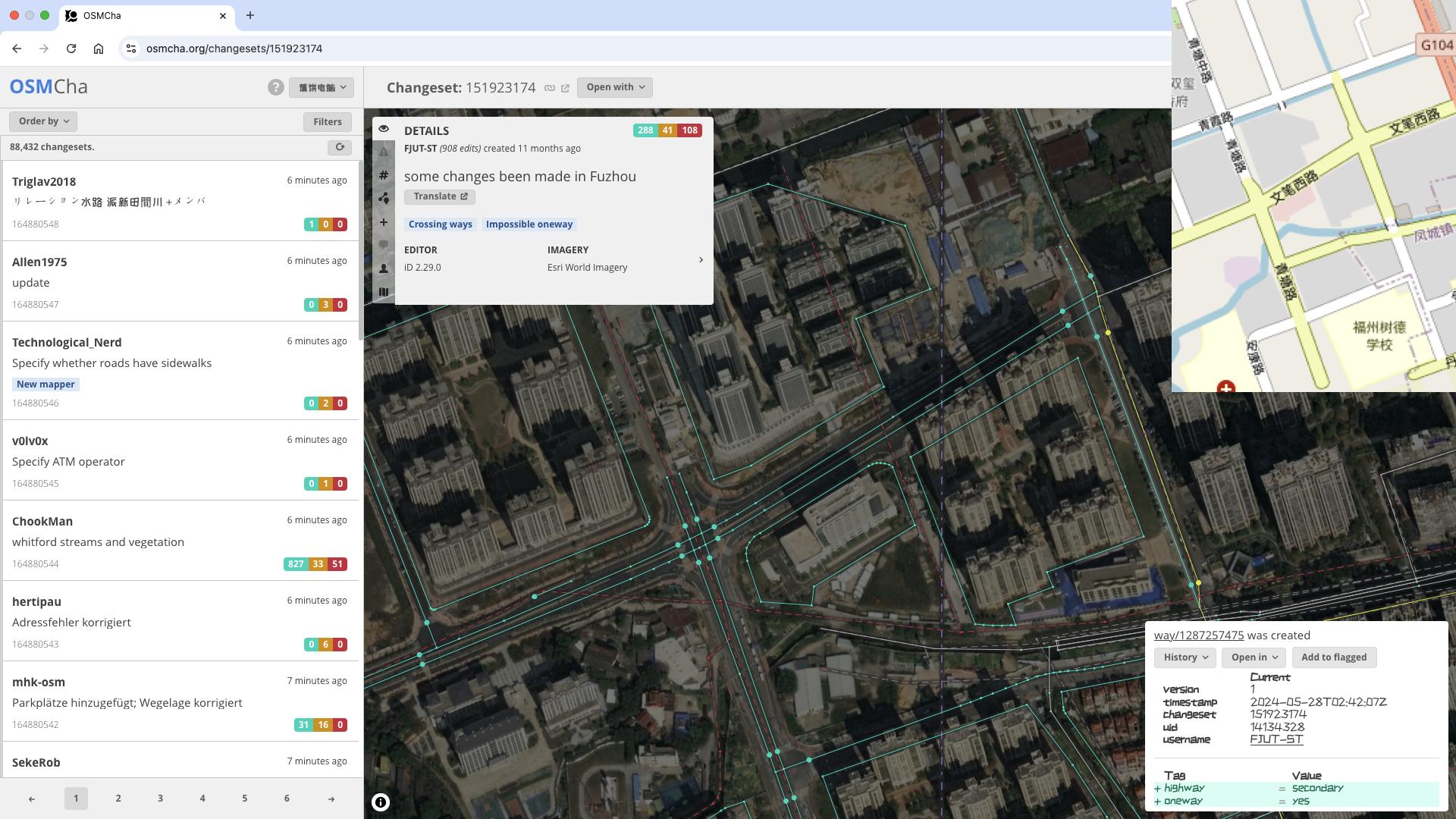Go to page 3 of changesets
Screen dimensions: 1456x819
coord(160,799)
